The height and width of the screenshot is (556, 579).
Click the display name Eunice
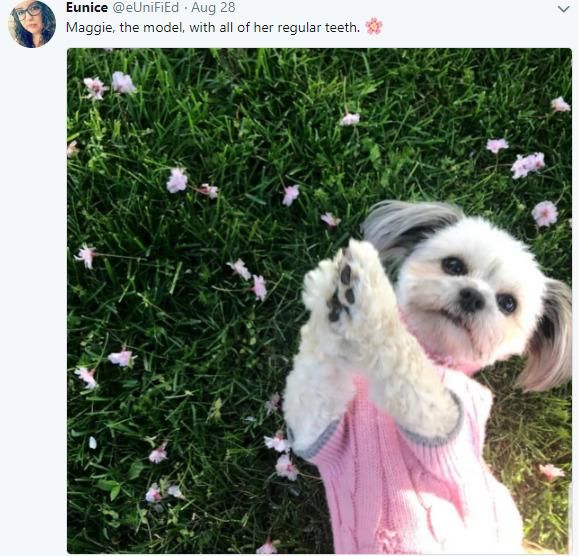87,7
